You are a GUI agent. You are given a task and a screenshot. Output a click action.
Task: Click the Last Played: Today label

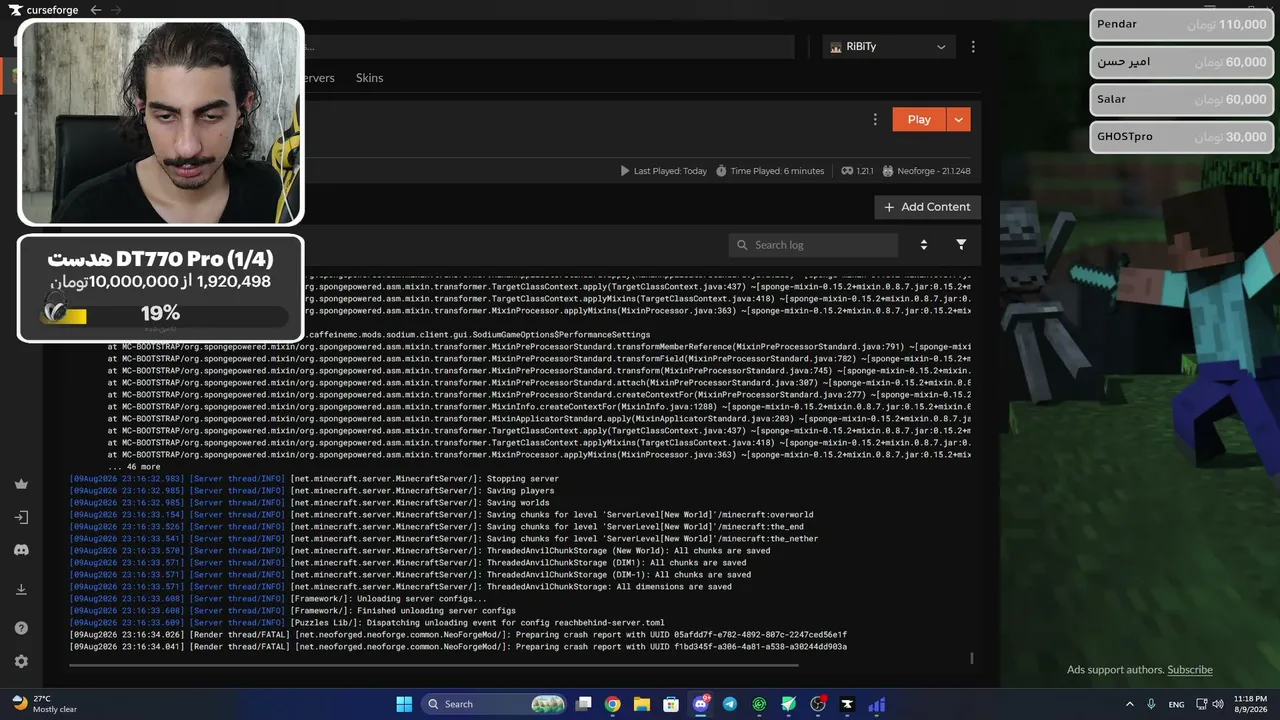(663, 171)
